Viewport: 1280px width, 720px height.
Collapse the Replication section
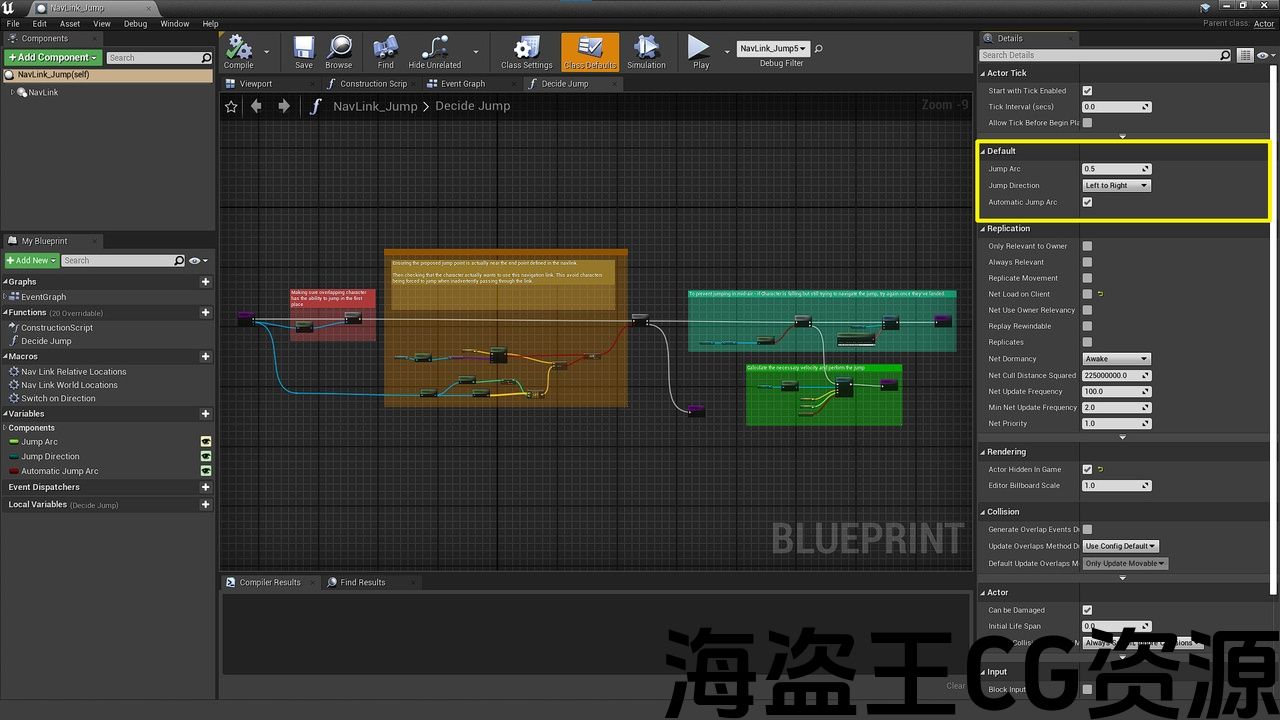(x=983, y=229)
